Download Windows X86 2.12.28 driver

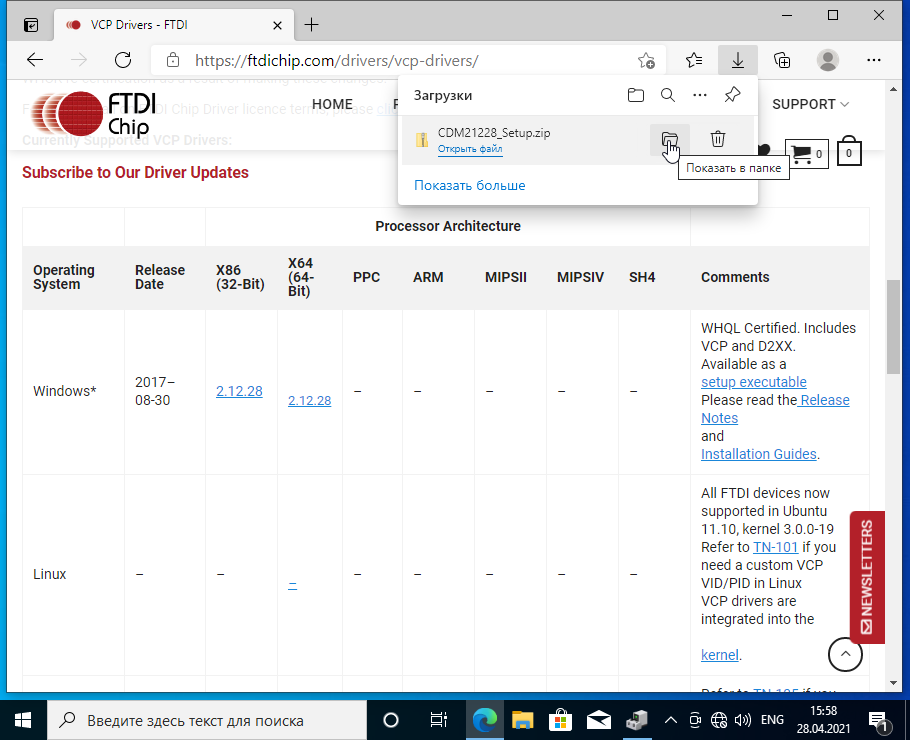pyautogui.click(x=239, y=392)
